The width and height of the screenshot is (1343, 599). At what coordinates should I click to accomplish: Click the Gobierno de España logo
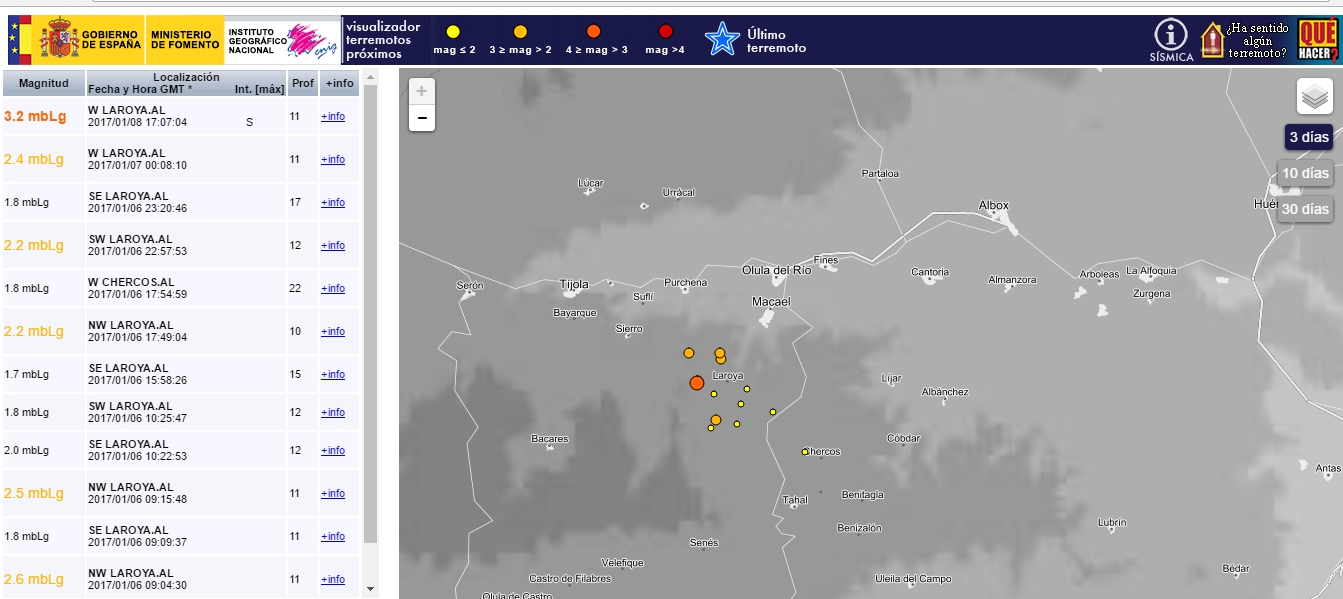[75, 40]
